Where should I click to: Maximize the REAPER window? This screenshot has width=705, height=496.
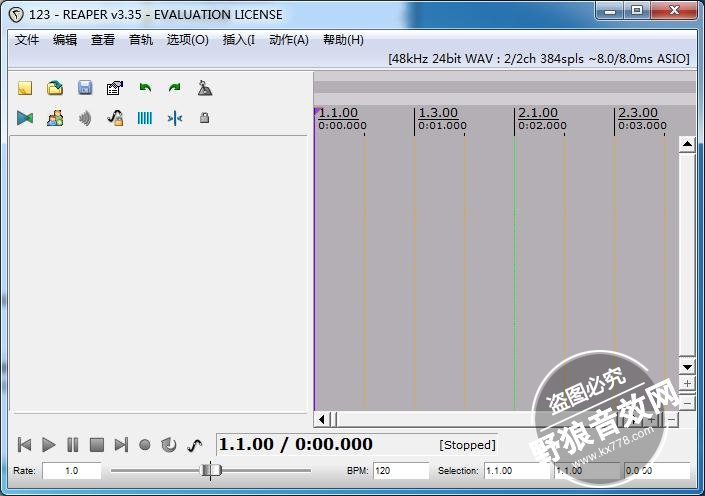coord(637,11)
